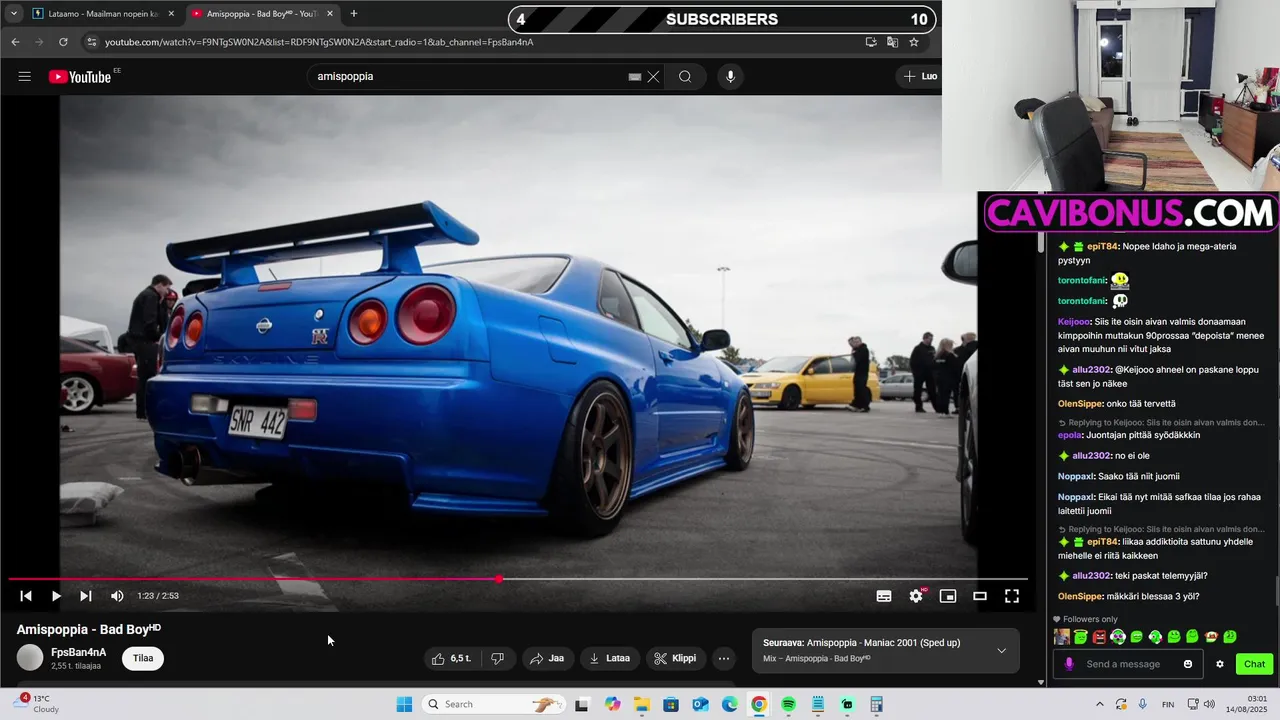Open the player settings gear
The height and width of the screenshot is (720, 1280).
pyautogui.click(x=916, y=596)
